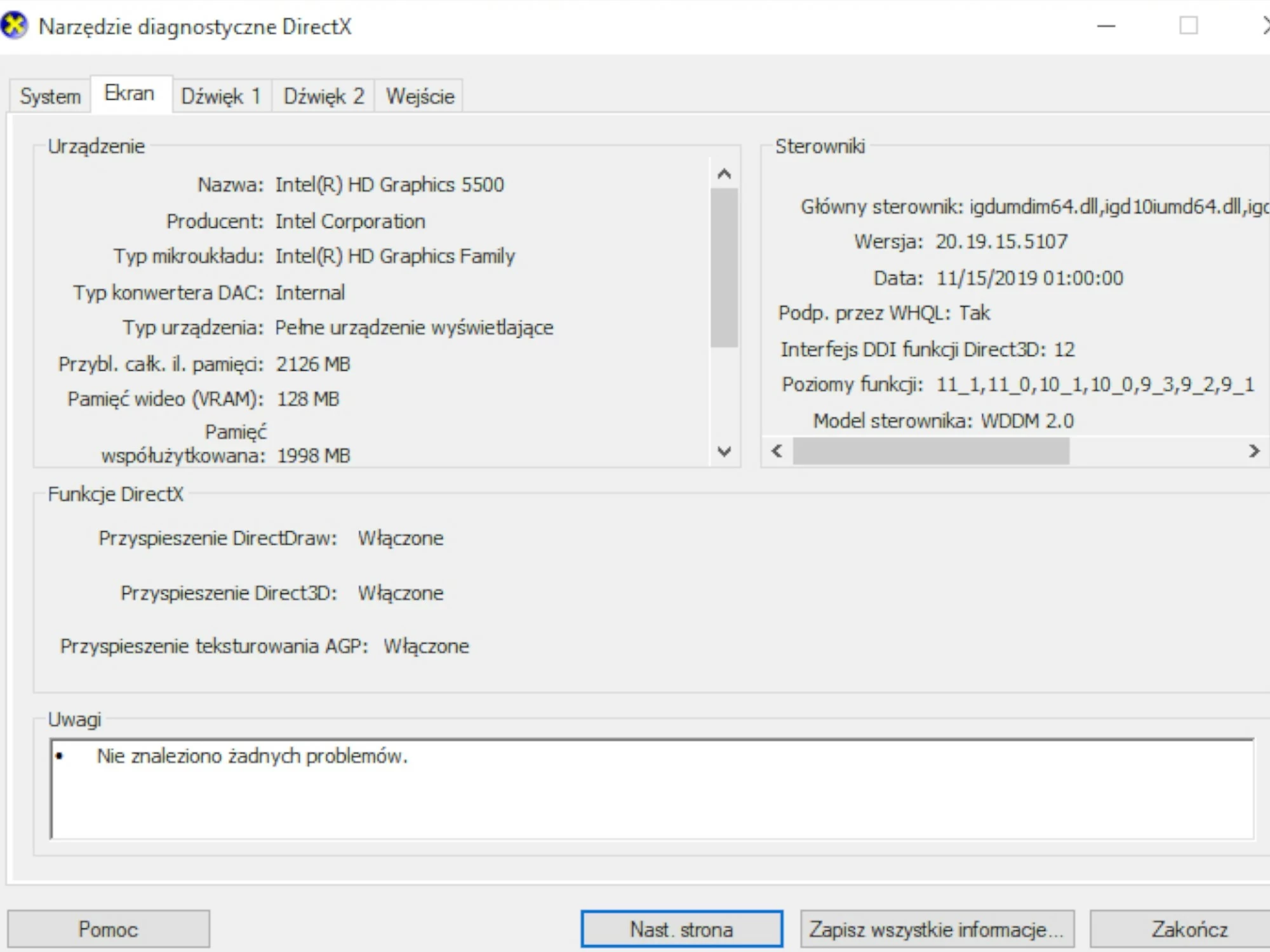The image size is (1270, 952).
Task: Click right arrow of drivers scrollbar
Action: tap(1253, 451)
